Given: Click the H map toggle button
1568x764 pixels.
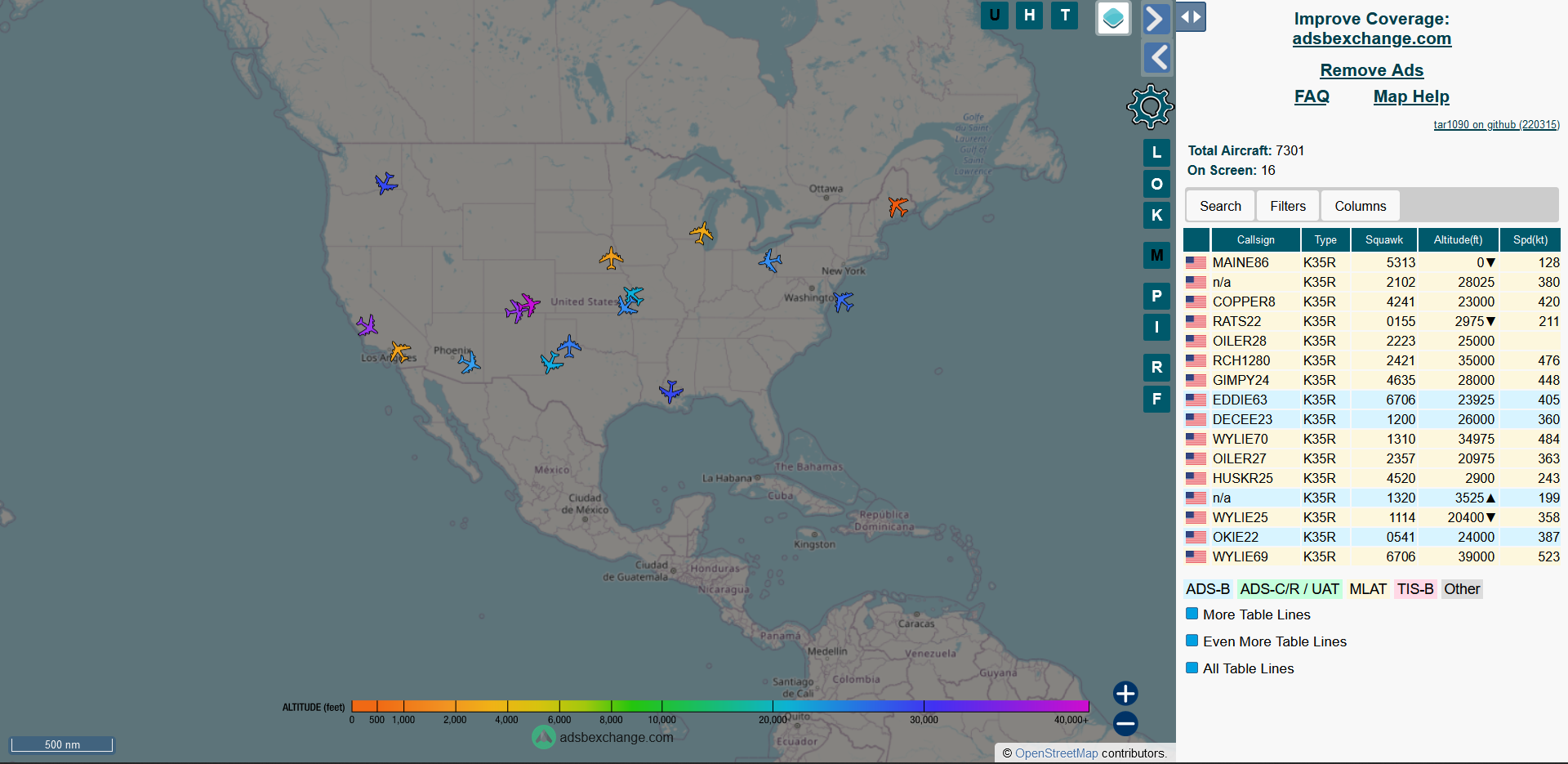Looking at the screenshot, I should click(x=1029, y=15).
